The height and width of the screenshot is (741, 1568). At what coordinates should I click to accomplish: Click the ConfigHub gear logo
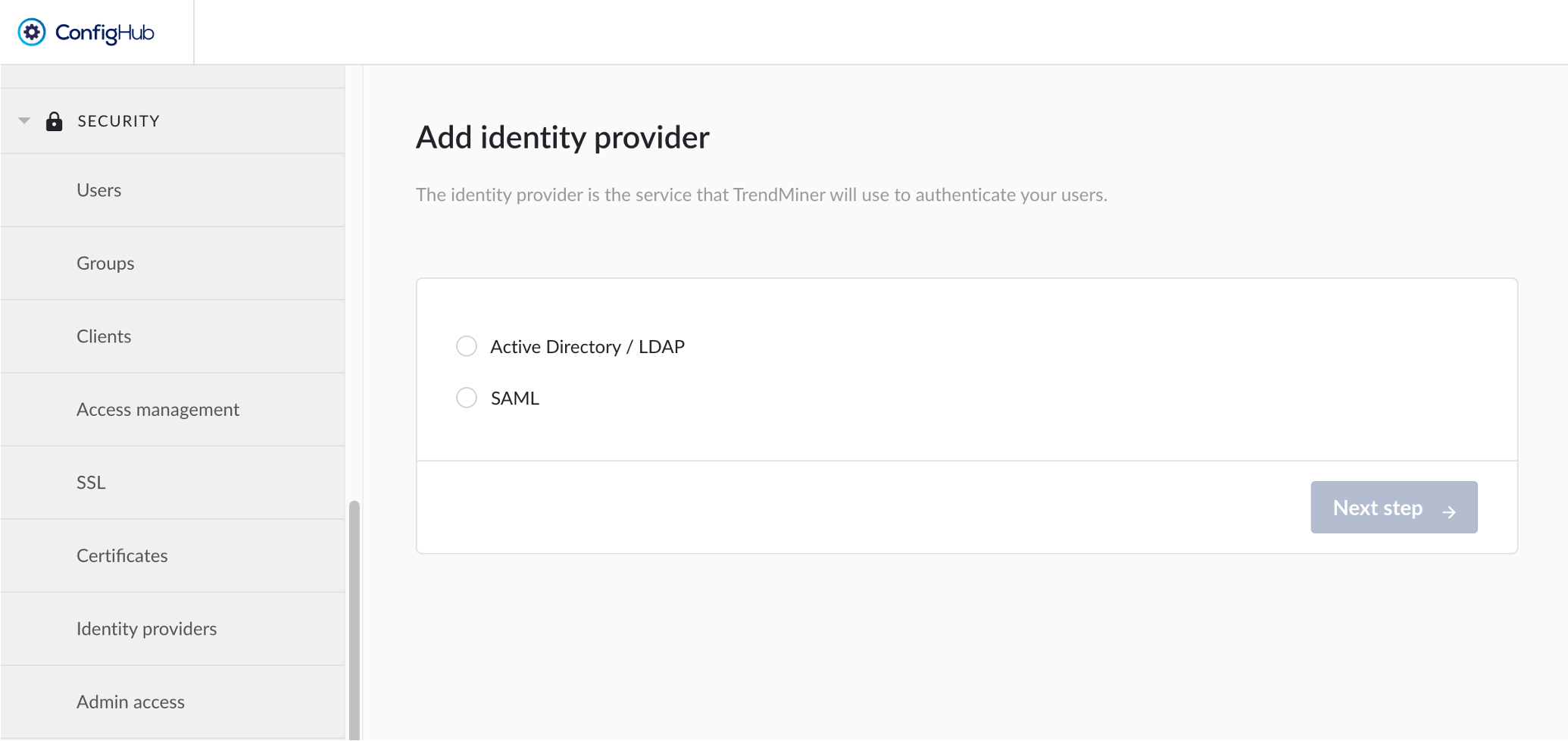coord(32,32)
